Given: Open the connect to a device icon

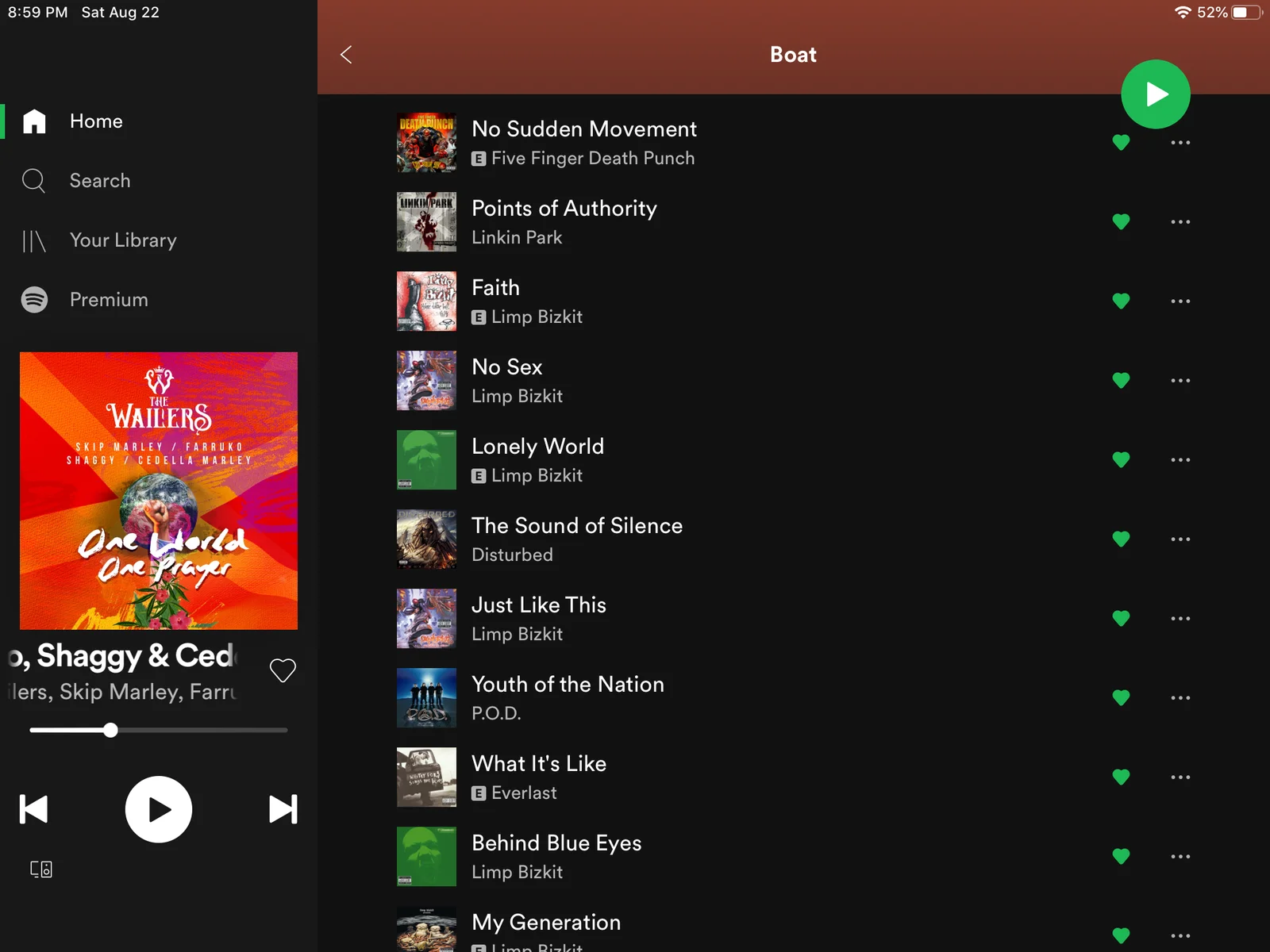Looking at the screenshot, I should click(41, 869).
